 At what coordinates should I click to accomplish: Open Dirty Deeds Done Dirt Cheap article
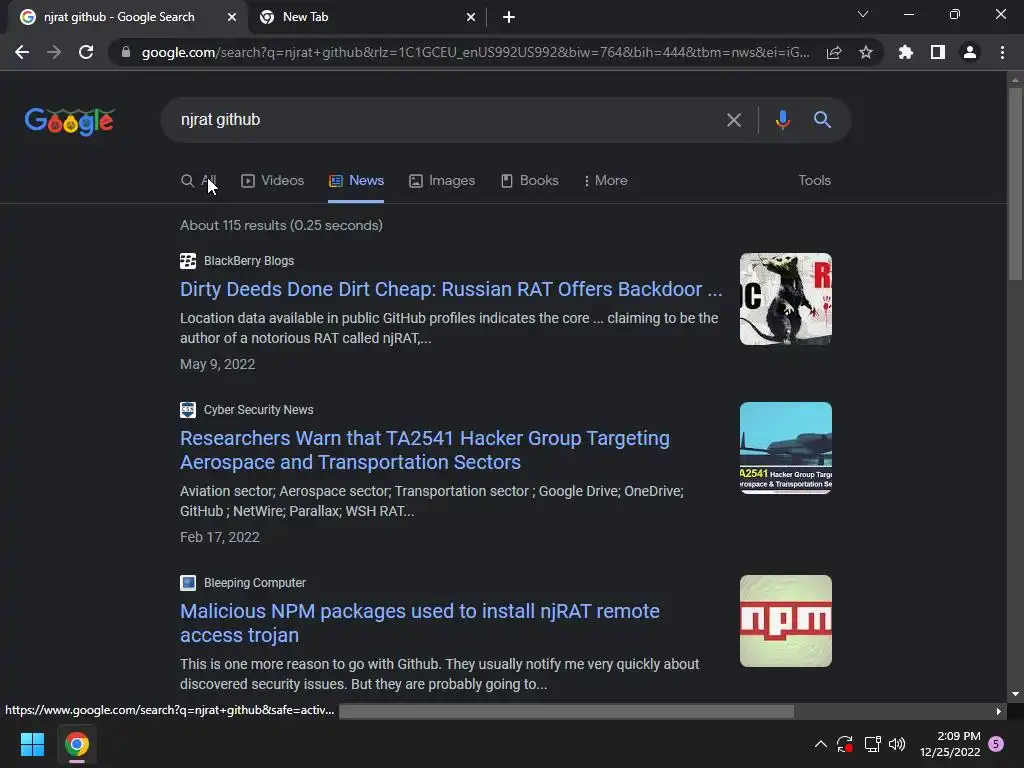pyautogui.click(x=451, y=289)
